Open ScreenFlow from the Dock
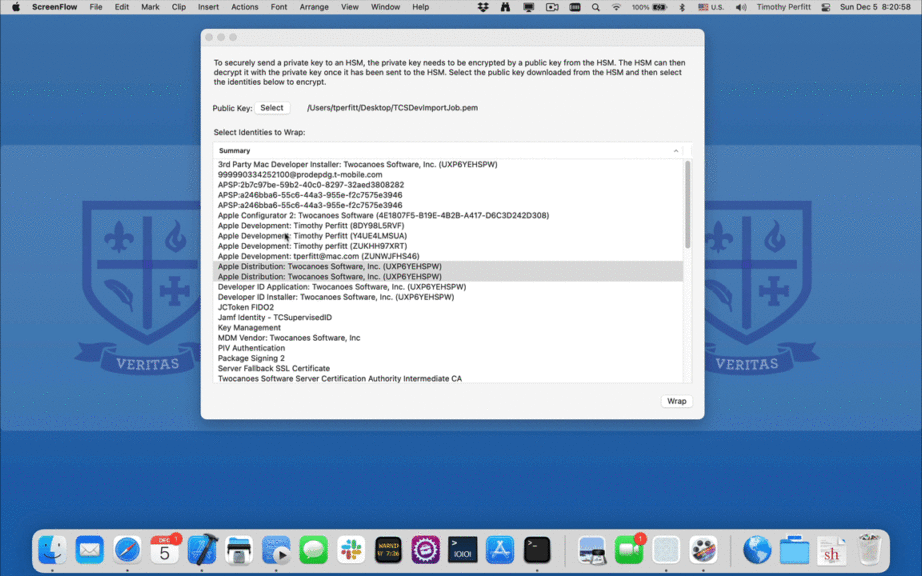 pyautogui.click(x=703, y=550)
